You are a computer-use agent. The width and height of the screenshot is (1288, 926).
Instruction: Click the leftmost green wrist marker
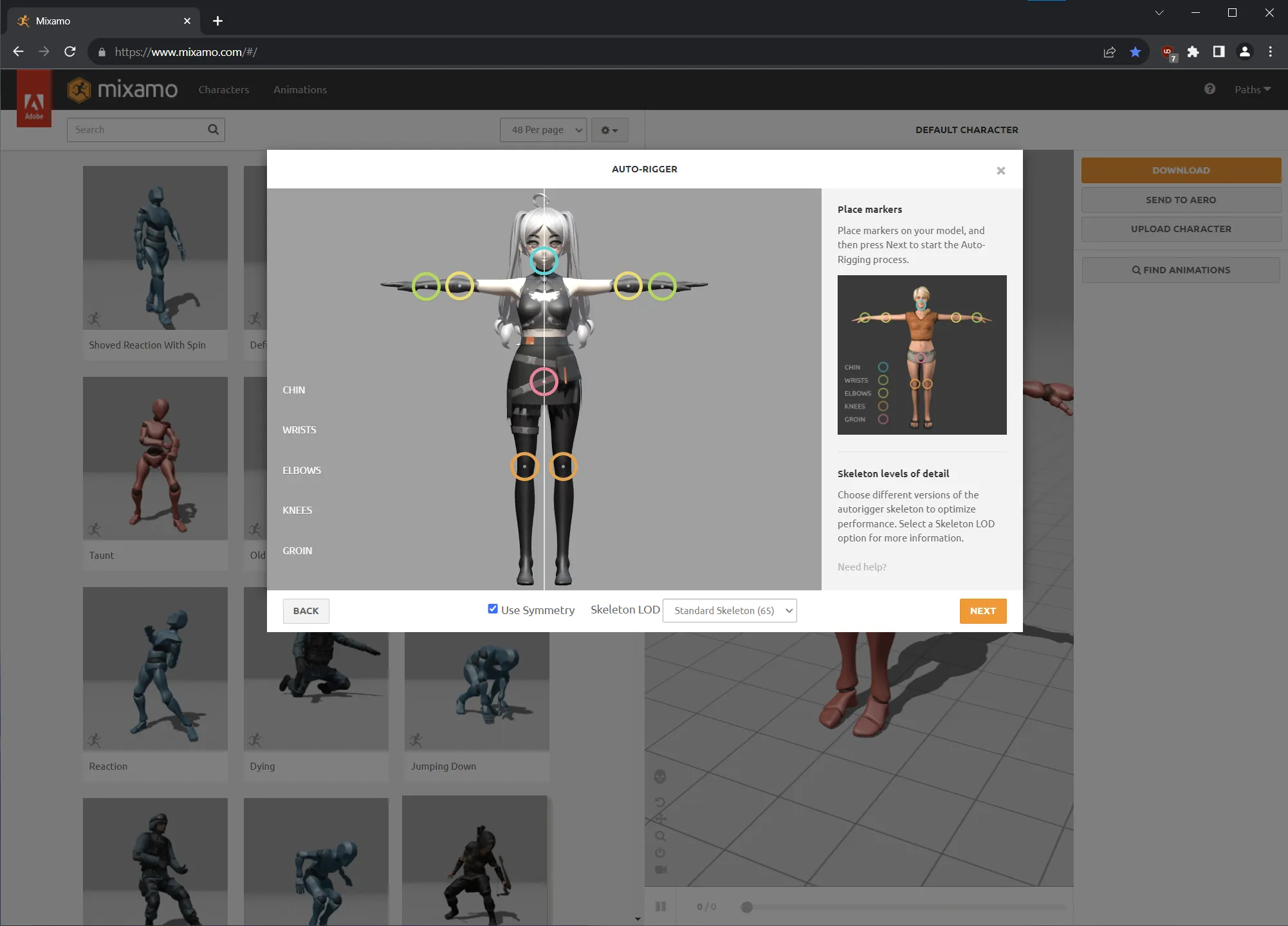click(426, 286)
